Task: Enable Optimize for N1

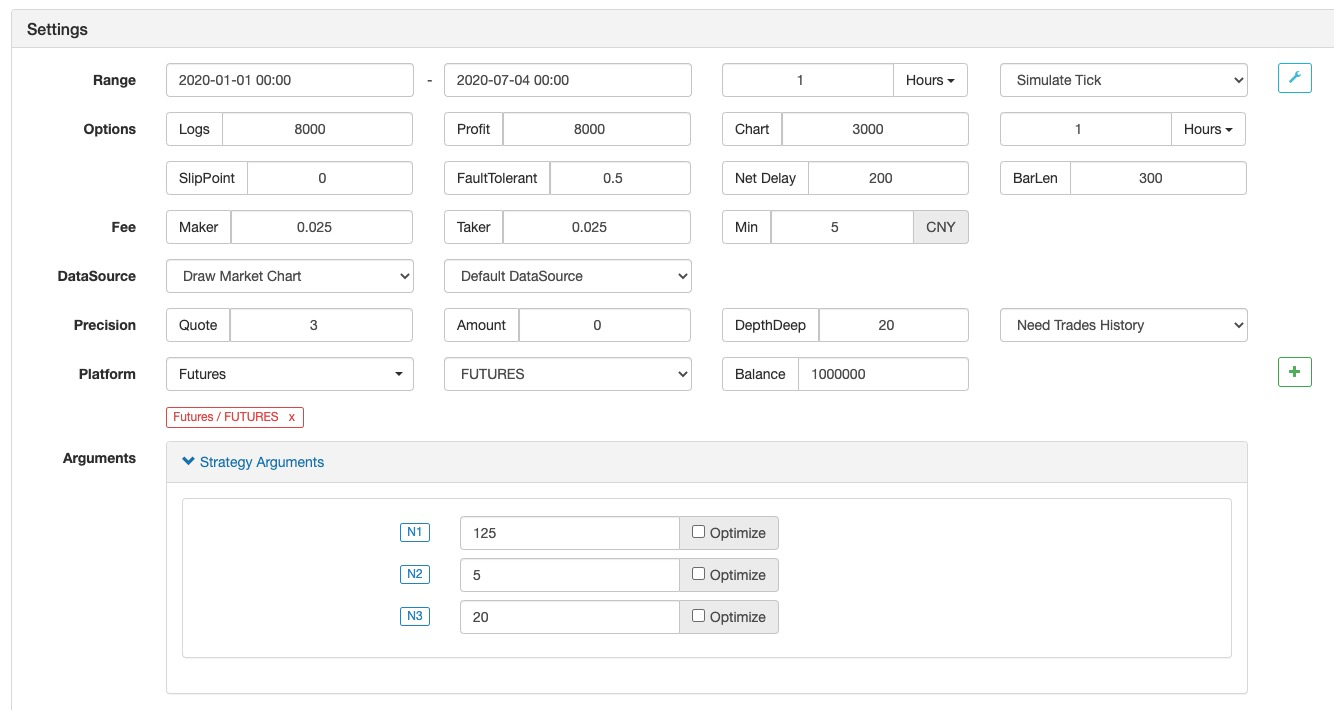Action: pos(699,532)
